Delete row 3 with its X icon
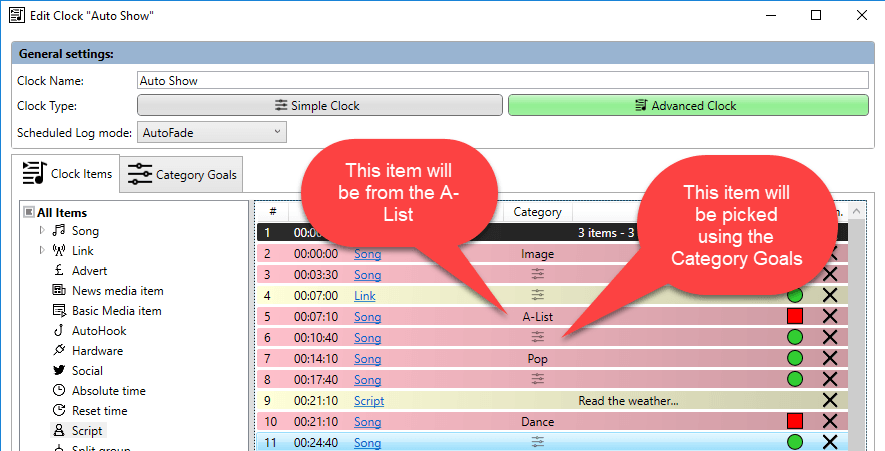 click(830, 274)
